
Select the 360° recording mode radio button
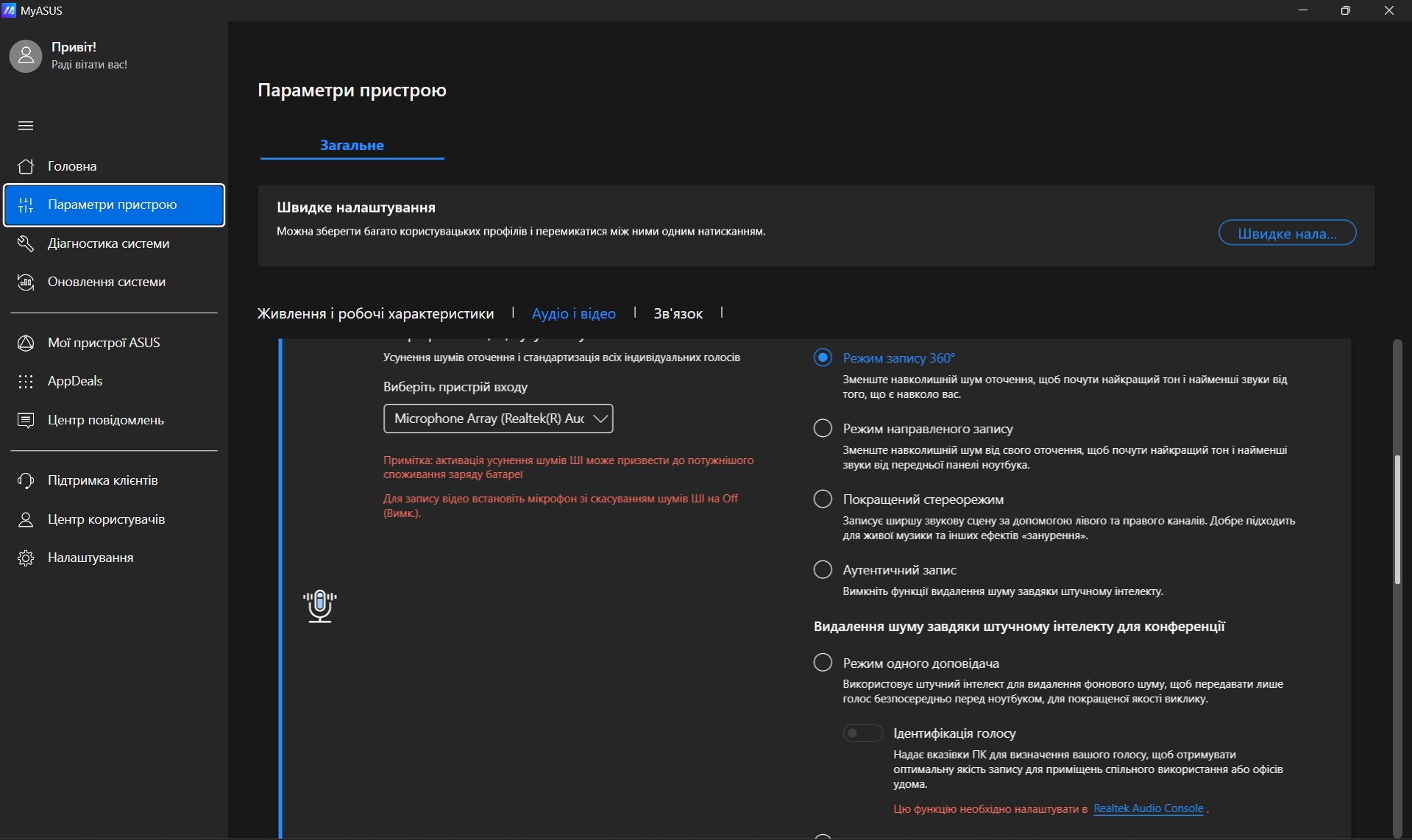(823, 357)
